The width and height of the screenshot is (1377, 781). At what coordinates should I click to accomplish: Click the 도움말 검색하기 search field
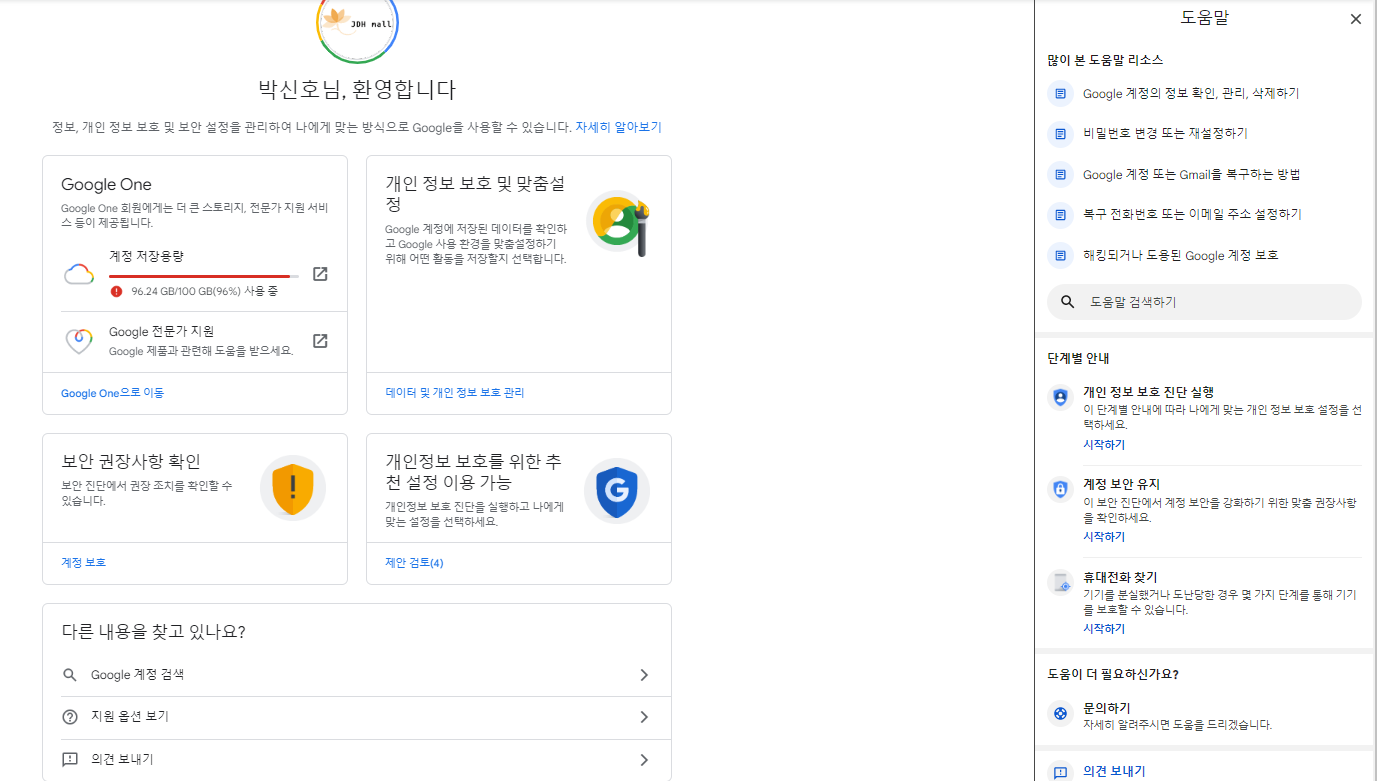1204,302
